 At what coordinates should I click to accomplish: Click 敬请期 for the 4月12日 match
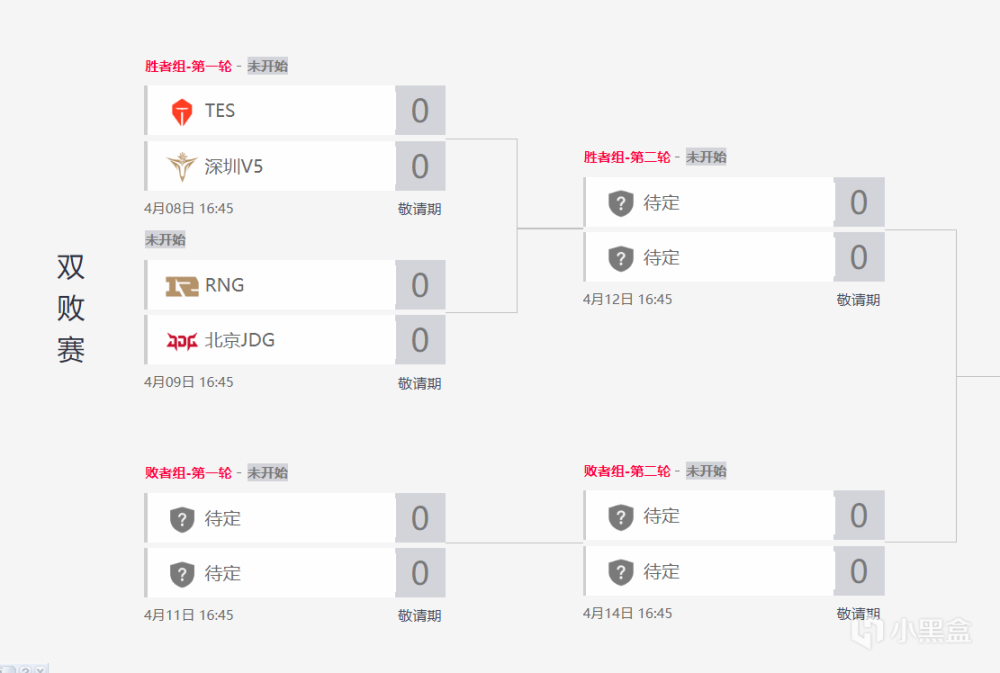[858, 300]
